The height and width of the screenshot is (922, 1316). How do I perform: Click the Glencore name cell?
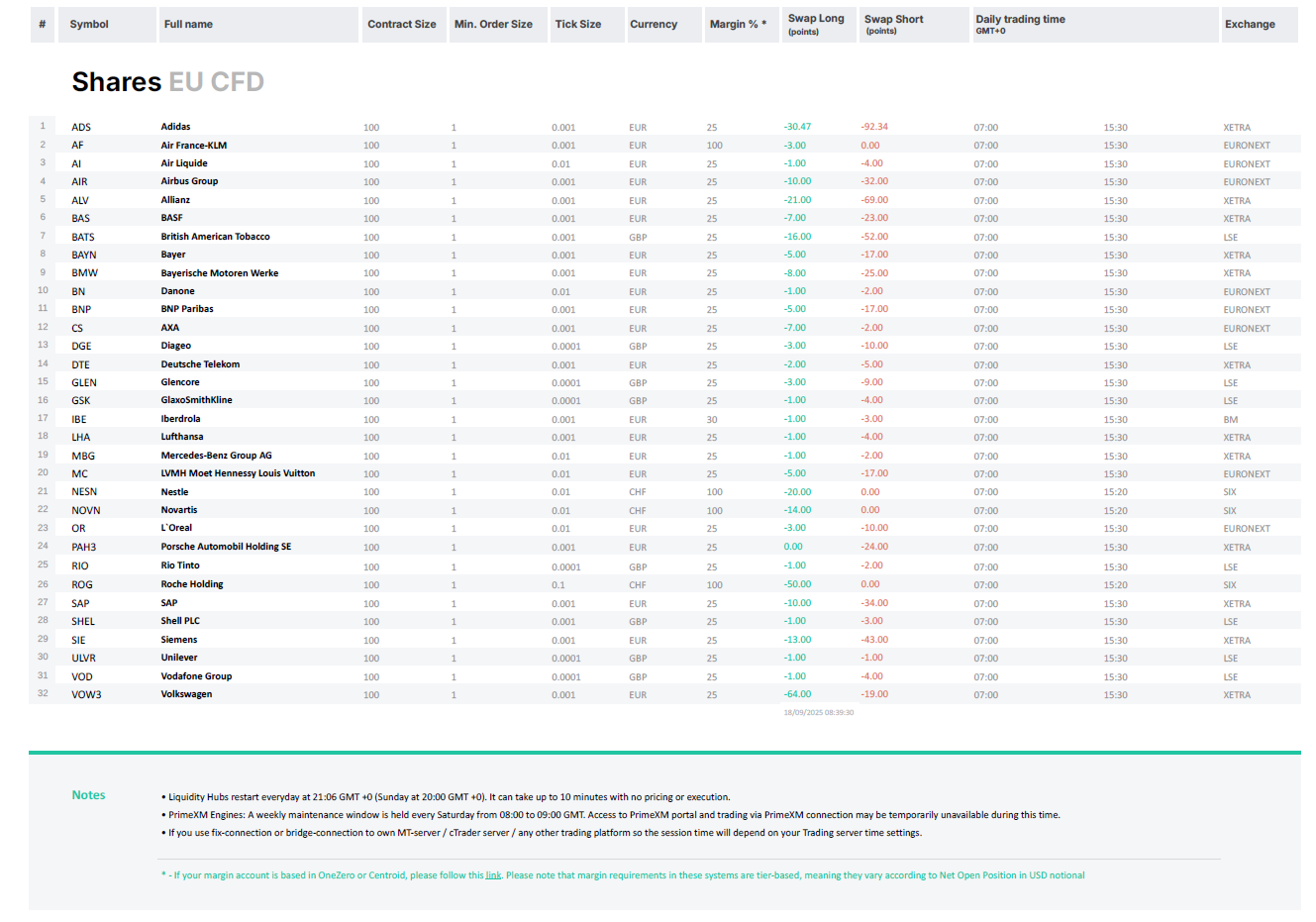click(180, 382)
